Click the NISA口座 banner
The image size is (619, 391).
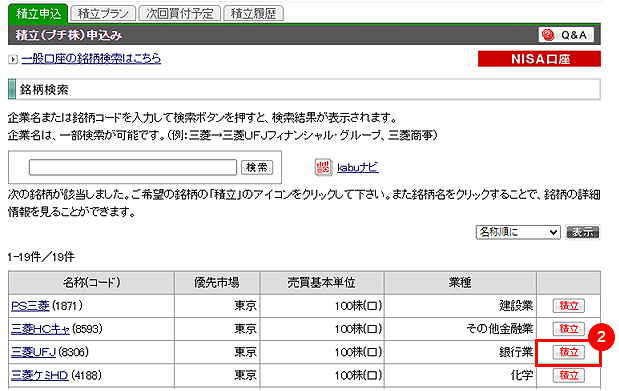coord(539,59)
